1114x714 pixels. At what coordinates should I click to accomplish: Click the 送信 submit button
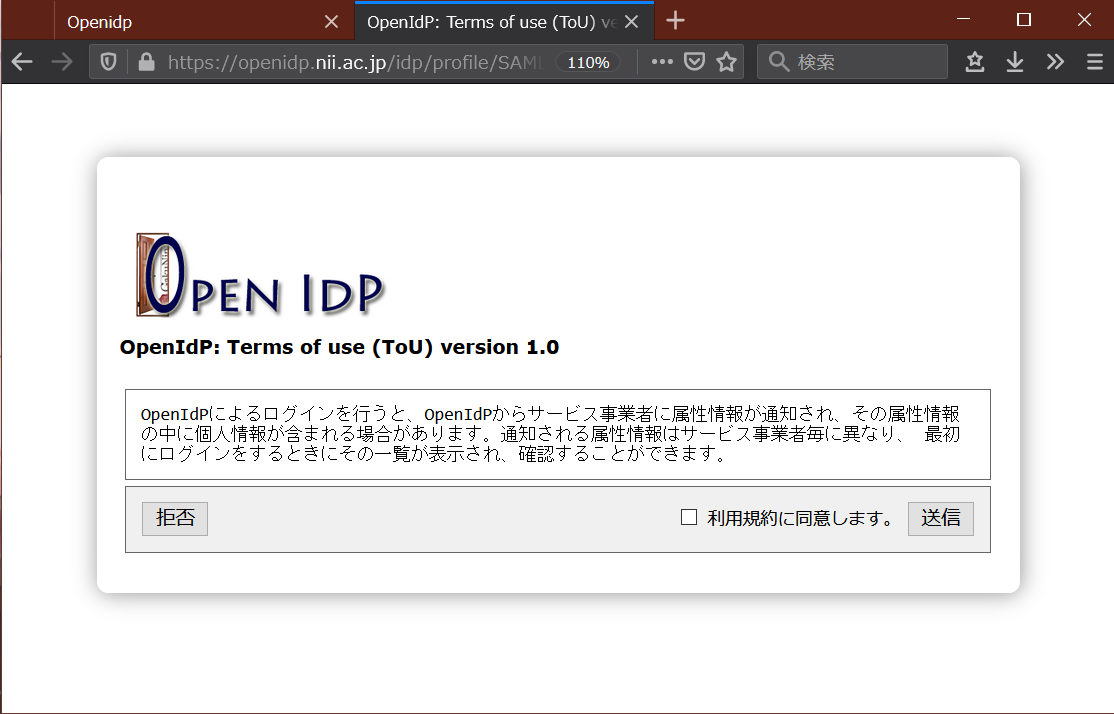pyautogui.click(x=941, y=519)
